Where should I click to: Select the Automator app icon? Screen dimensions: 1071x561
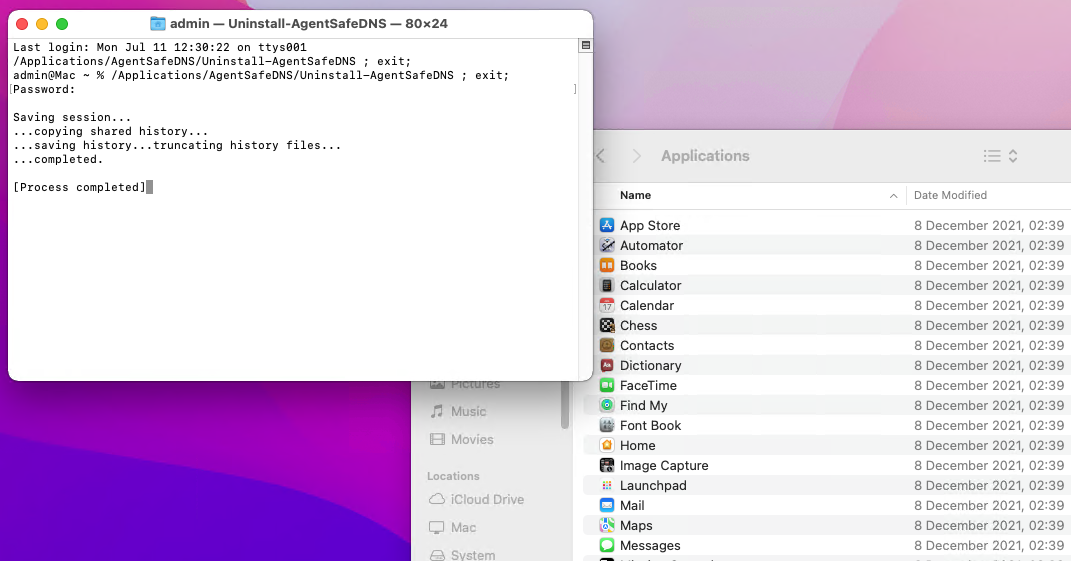point(607,245)
